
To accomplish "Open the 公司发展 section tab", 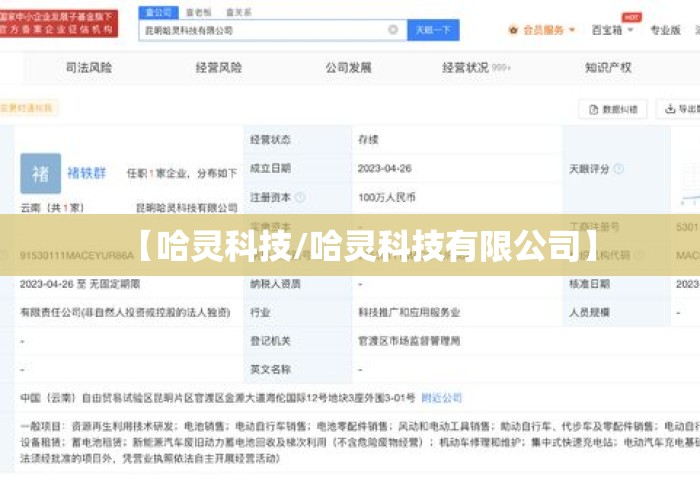I will point(348,67).
